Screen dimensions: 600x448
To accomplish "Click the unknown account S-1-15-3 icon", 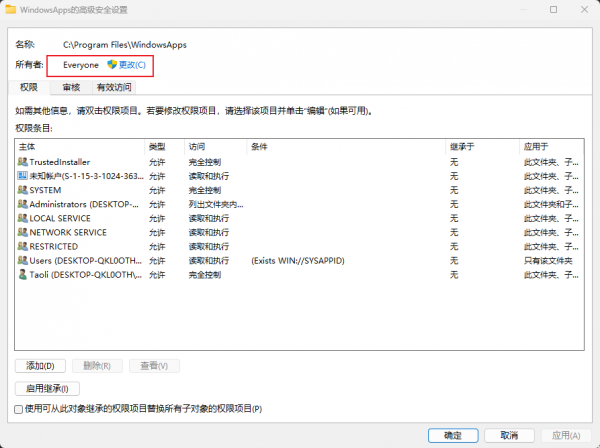I will [23, 176].
